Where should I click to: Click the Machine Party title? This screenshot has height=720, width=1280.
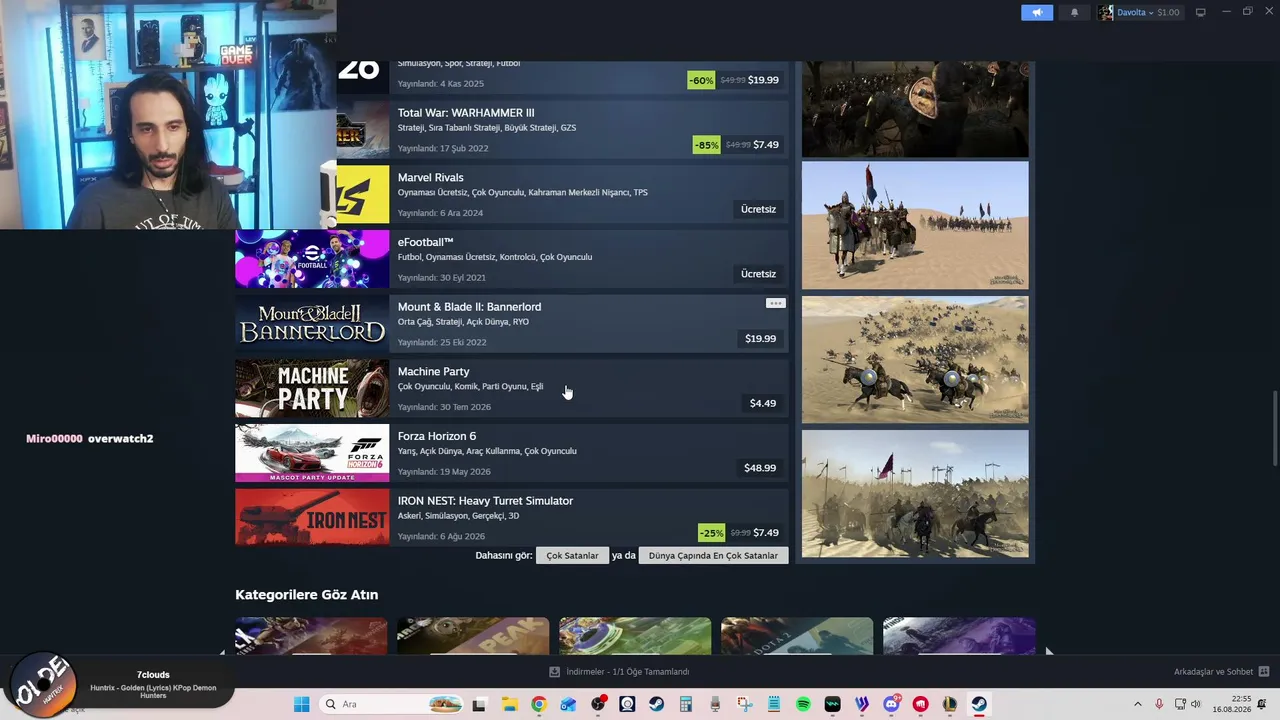pos(433,372)
